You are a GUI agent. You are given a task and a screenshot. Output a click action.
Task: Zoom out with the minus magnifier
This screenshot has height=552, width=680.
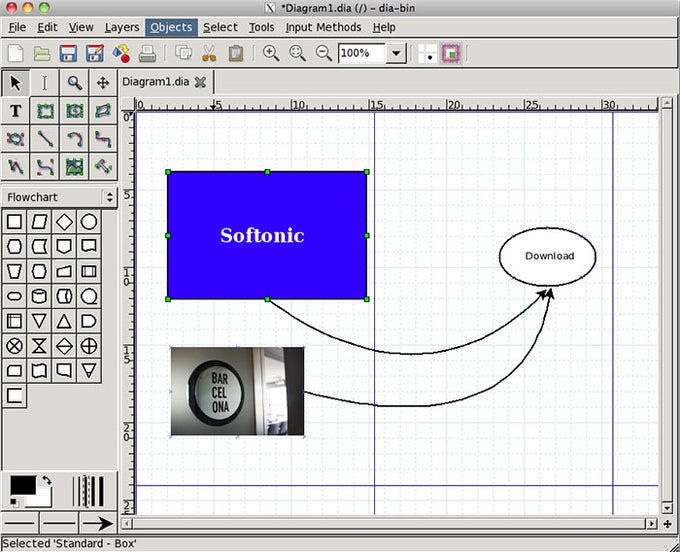pos(324,53)
